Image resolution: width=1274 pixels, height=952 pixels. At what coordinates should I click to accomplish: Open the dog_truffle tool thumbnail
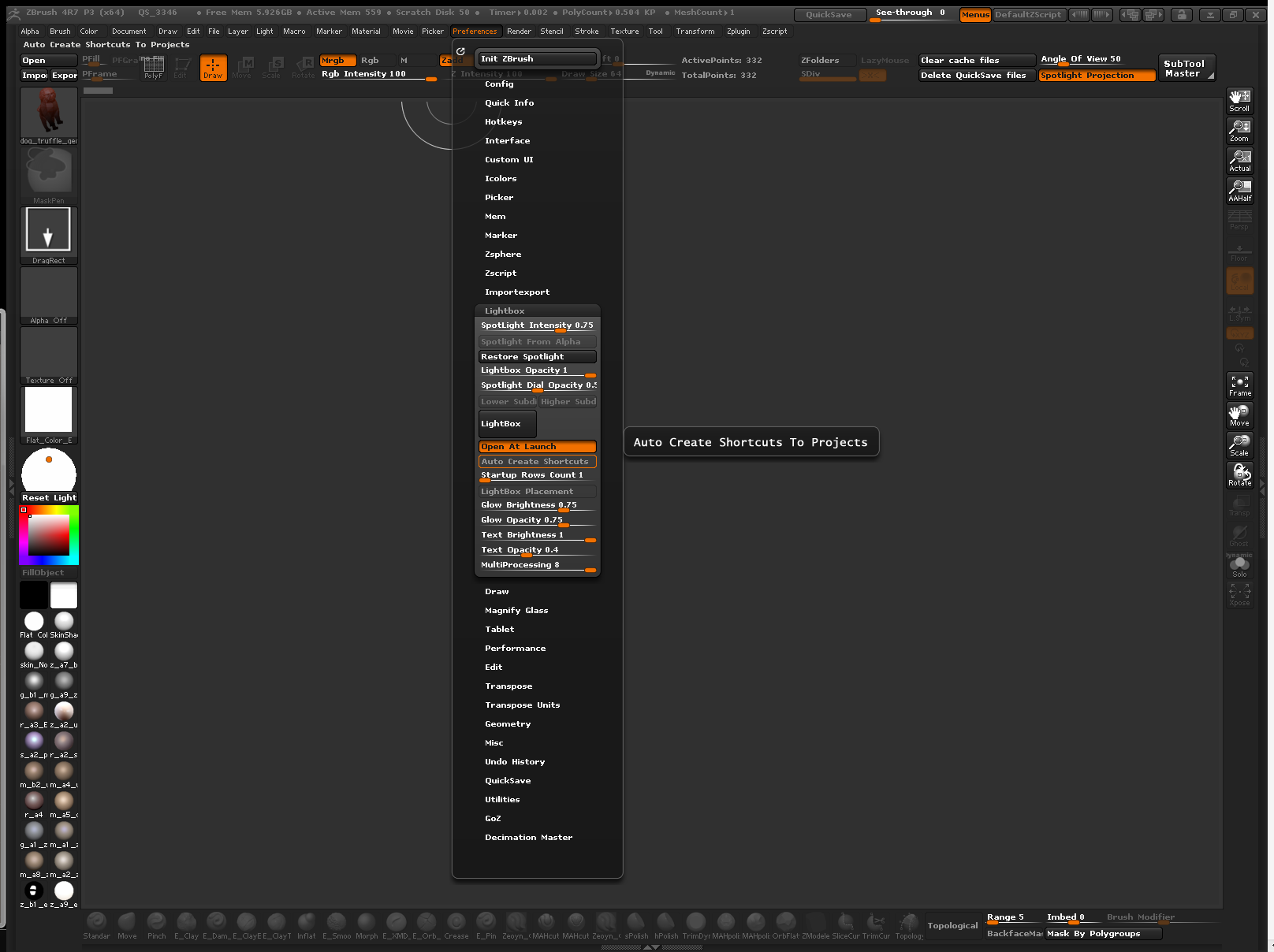pos(49,115)
